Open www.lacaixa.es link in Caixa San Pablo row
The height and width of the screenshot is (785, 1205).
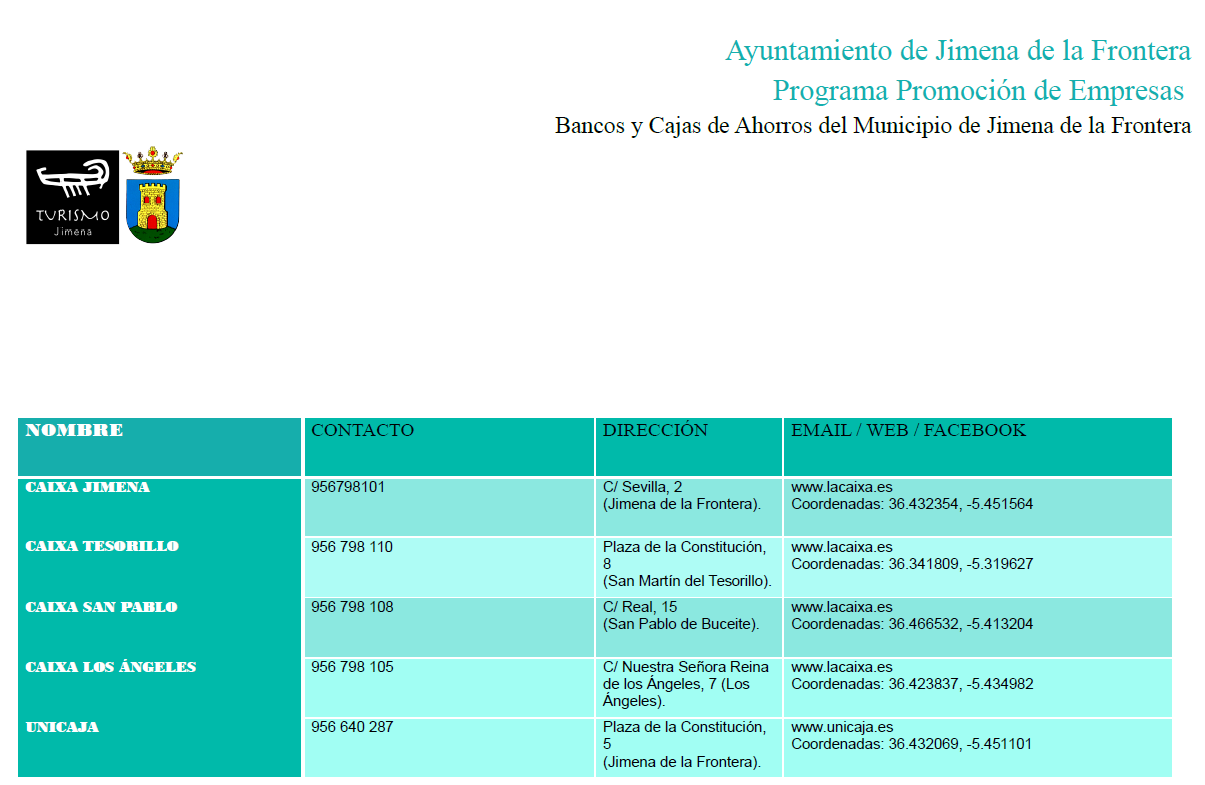[841, 607]
